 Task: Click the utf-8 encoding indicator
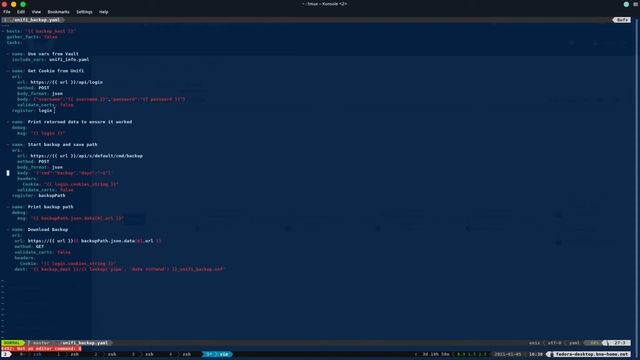pos(554,343)
